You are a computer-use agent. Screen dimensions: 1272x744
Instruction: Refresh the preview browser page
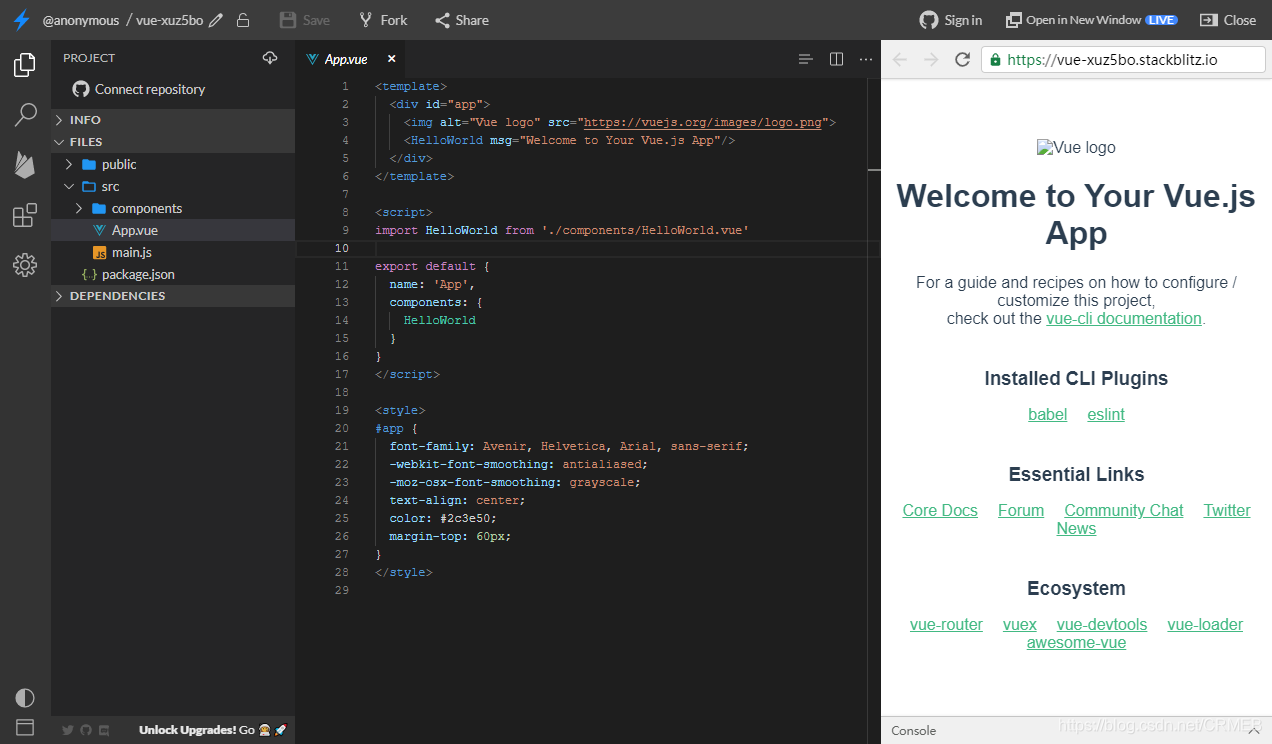pos(962,59)
